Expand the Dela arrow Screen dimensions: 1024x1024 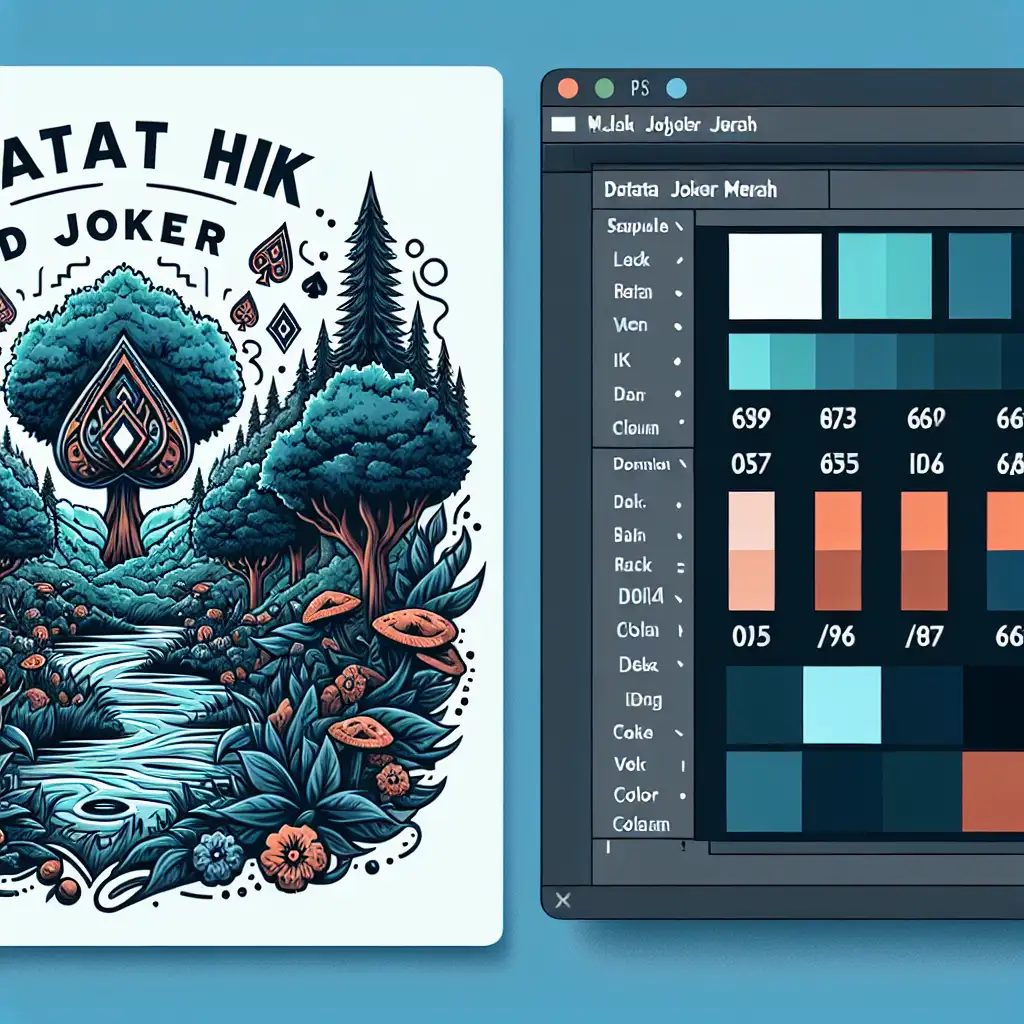click(x=680, y=664)
